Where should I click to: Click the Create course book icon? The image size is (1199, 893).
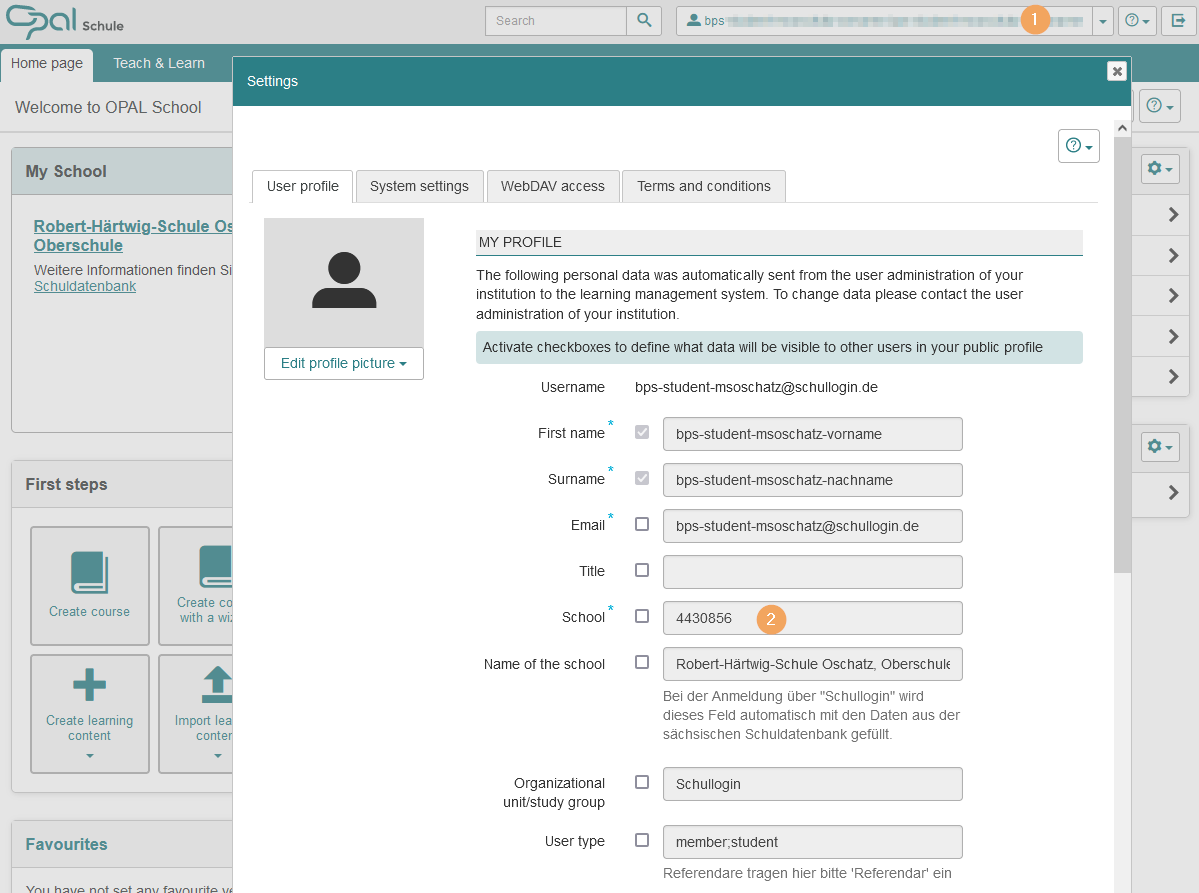(x=90, y=573)
